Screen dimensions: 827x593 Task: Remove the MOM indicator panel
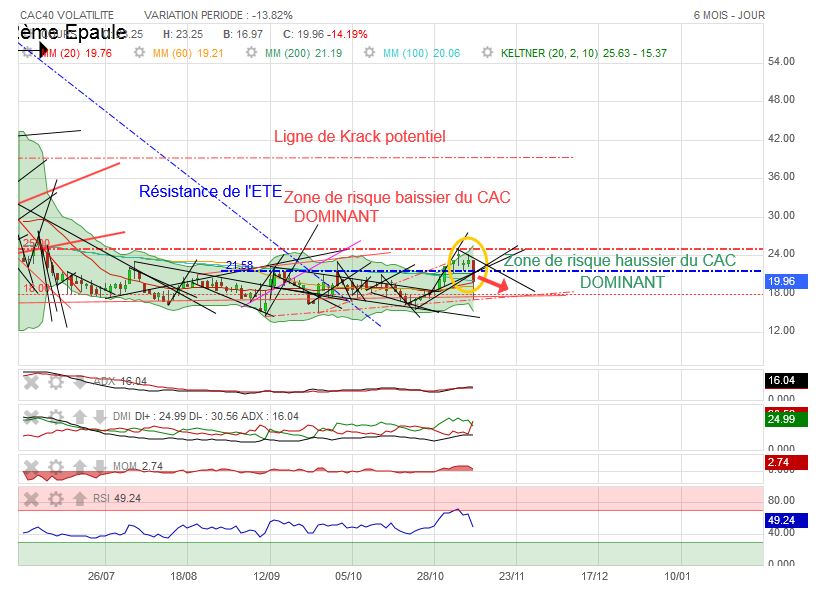pyautogui.click(x=31, y=466)
